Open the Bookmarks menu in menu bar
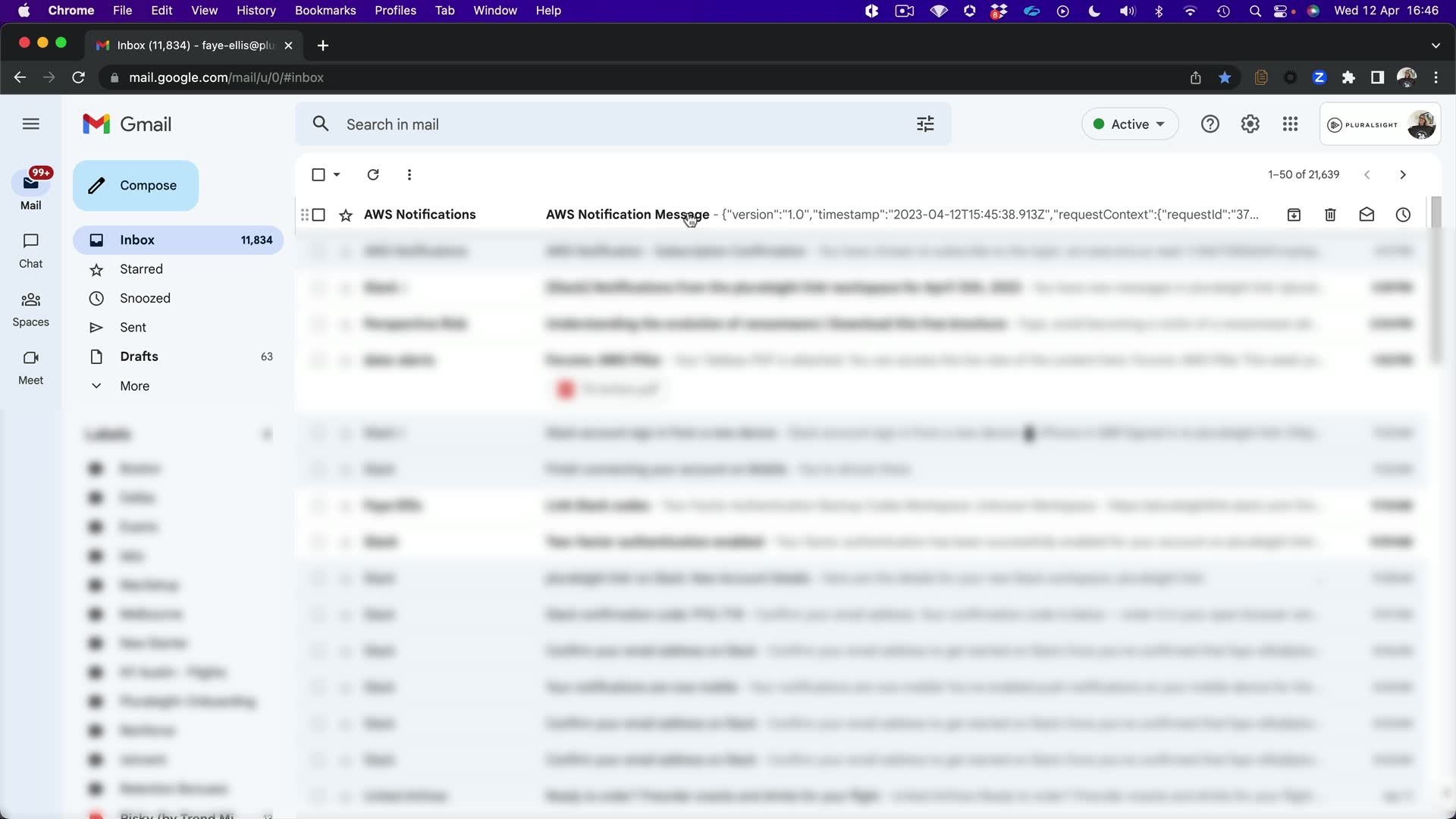This screenshot has width=1456, height=819. [325, 11]
